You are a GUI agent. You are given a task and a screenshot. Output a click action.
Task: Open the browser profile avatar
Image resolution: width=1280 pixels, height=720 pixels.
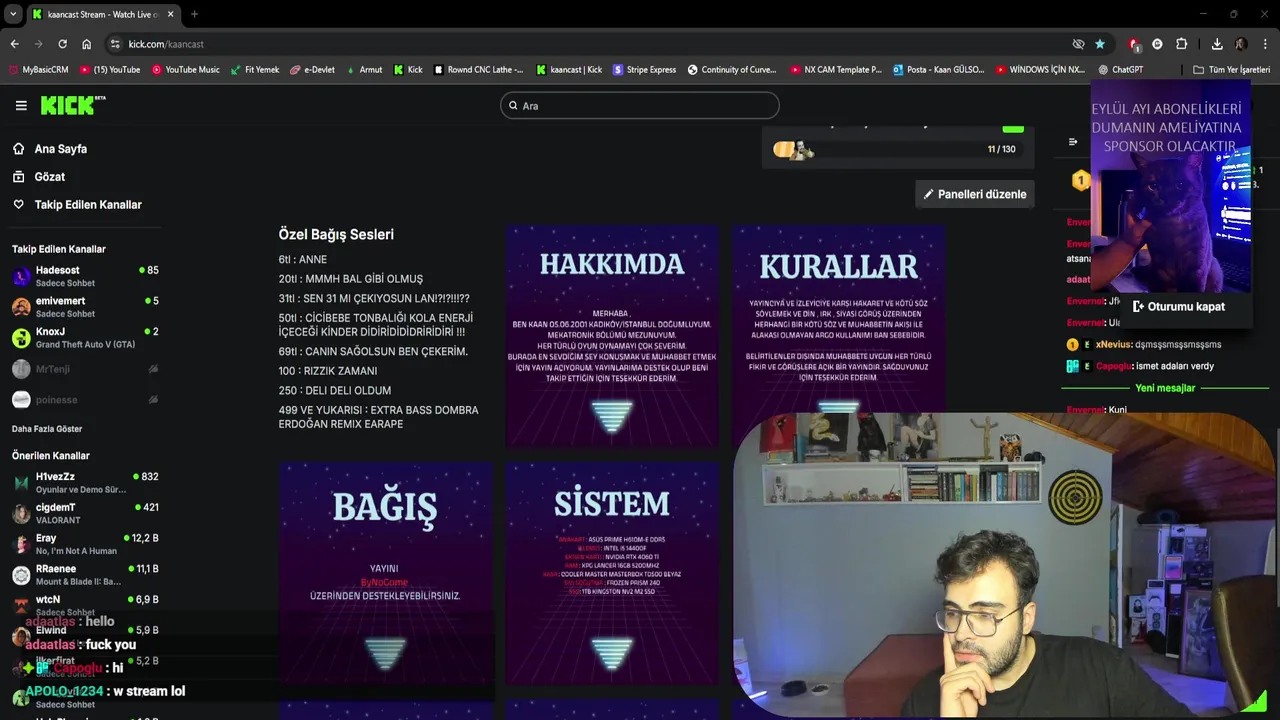1241,44
